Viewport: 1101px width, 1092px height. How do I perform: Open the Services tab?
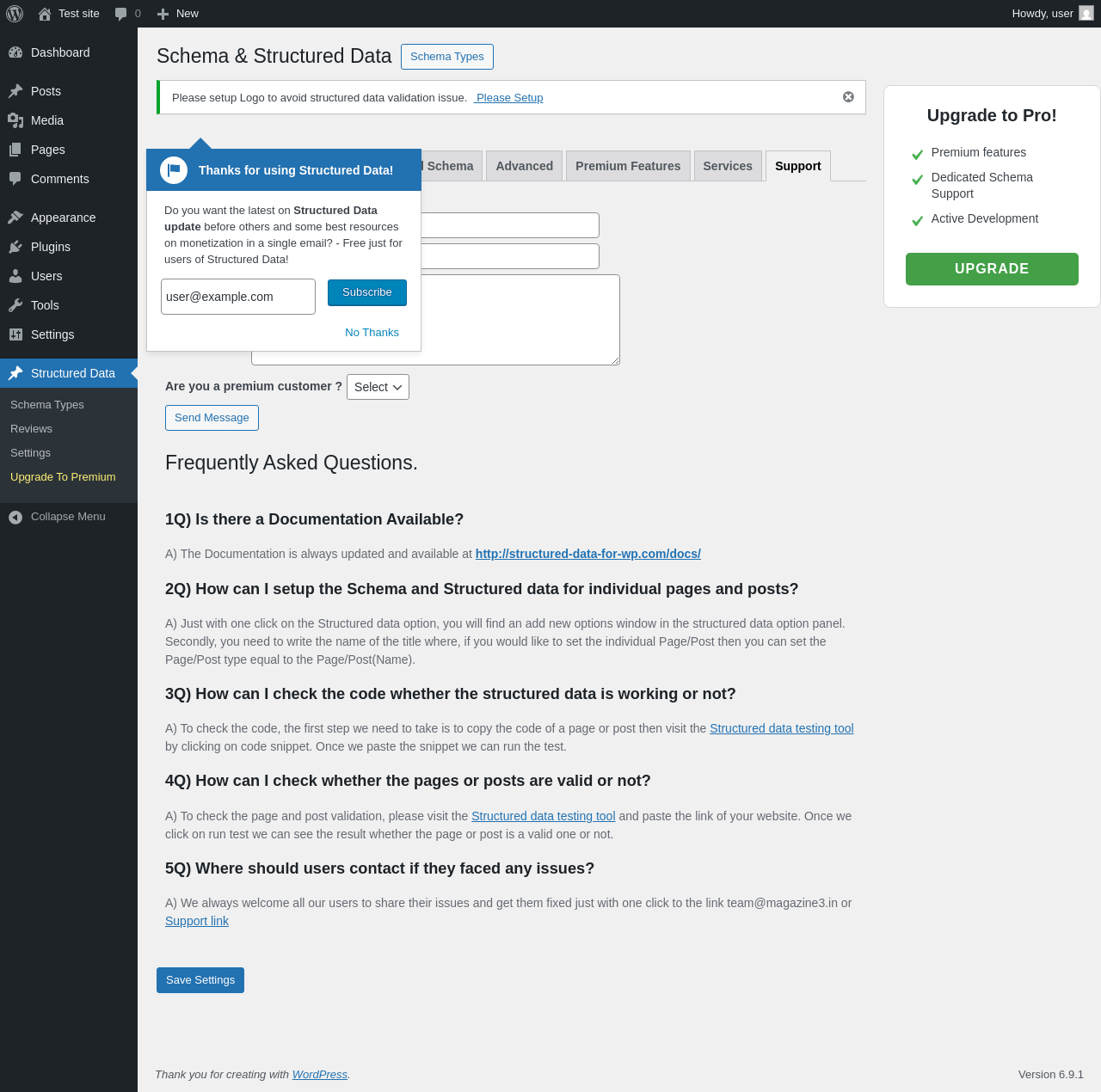(x=728, y=166)
